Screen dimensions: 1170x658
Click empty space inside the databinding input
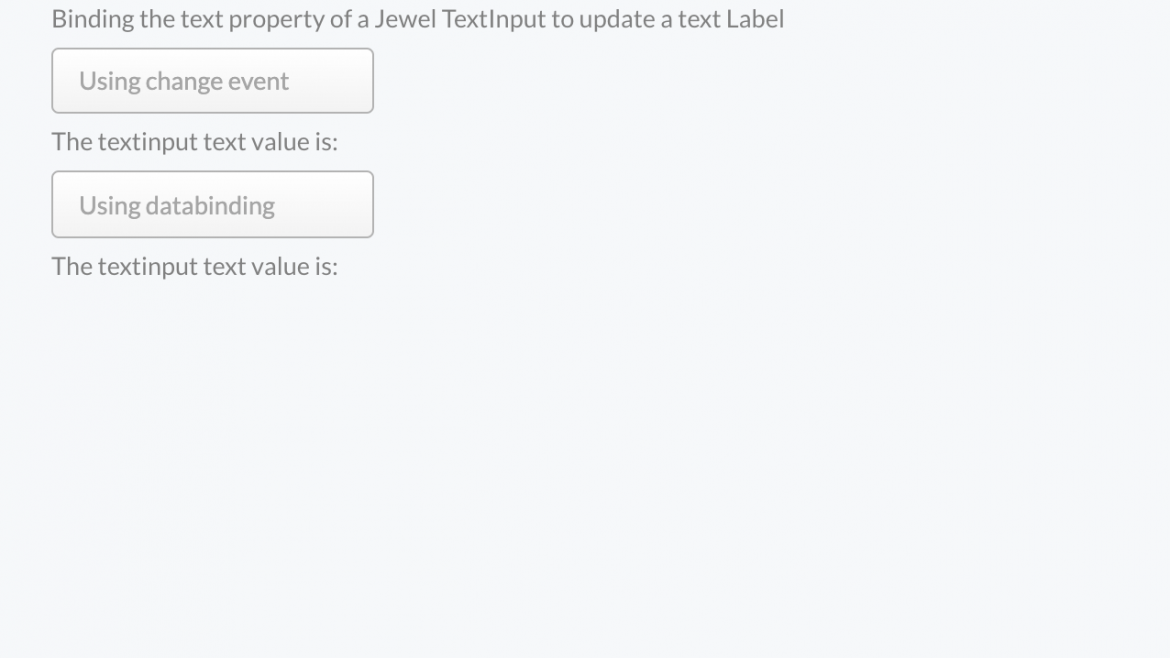pos(330,205)
